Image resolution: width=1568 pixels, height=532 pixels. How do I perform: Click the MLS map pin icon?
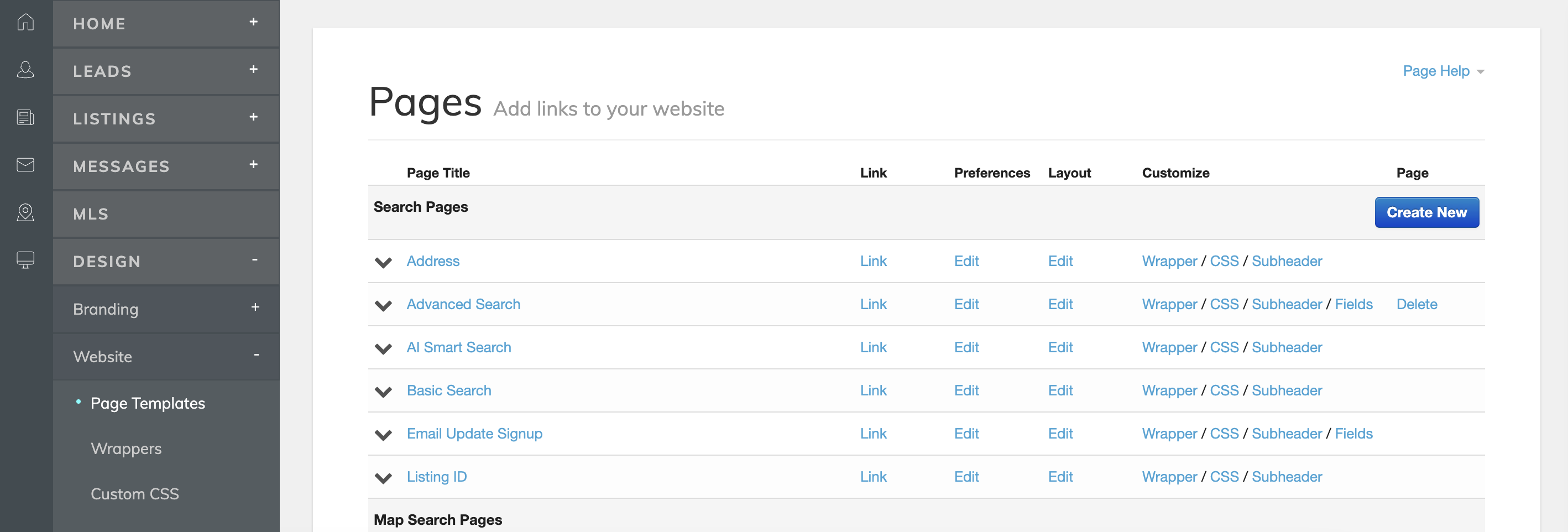pyautogui.click(x=25, y=212)
